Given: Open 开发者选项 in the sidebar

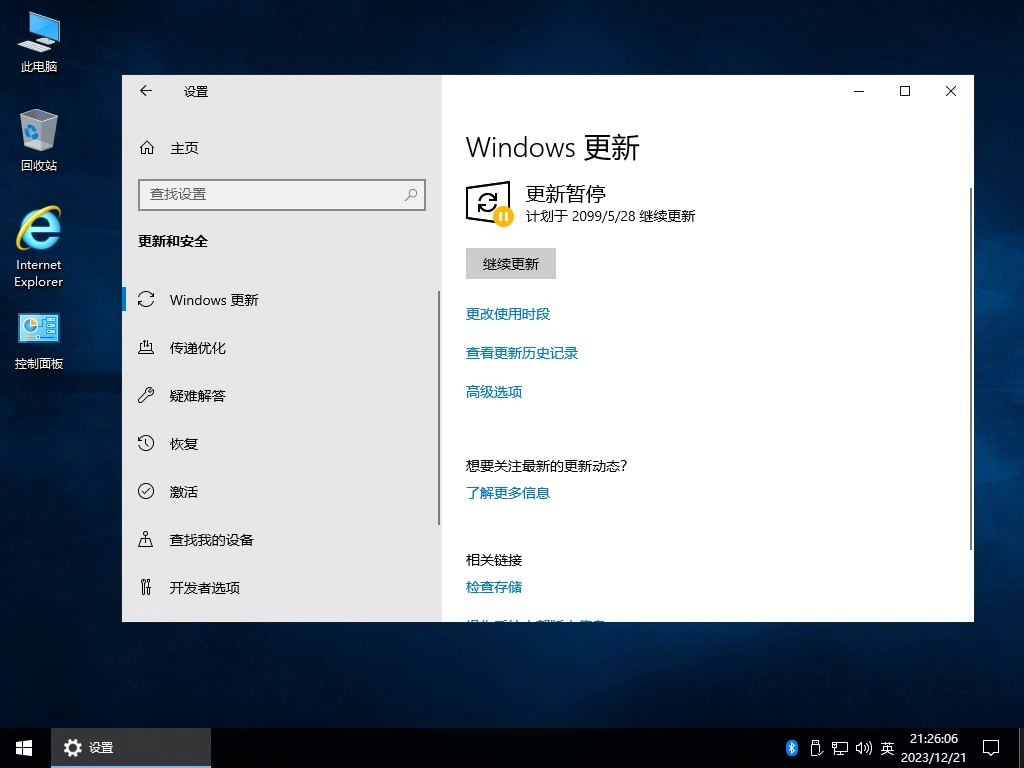Looking at the screenshot, I should (x=207, y=587).
